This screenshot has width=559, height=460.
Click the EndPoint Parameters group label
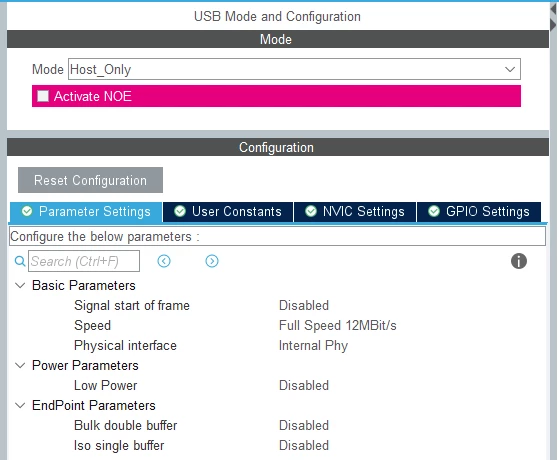[x=94, y=405]
